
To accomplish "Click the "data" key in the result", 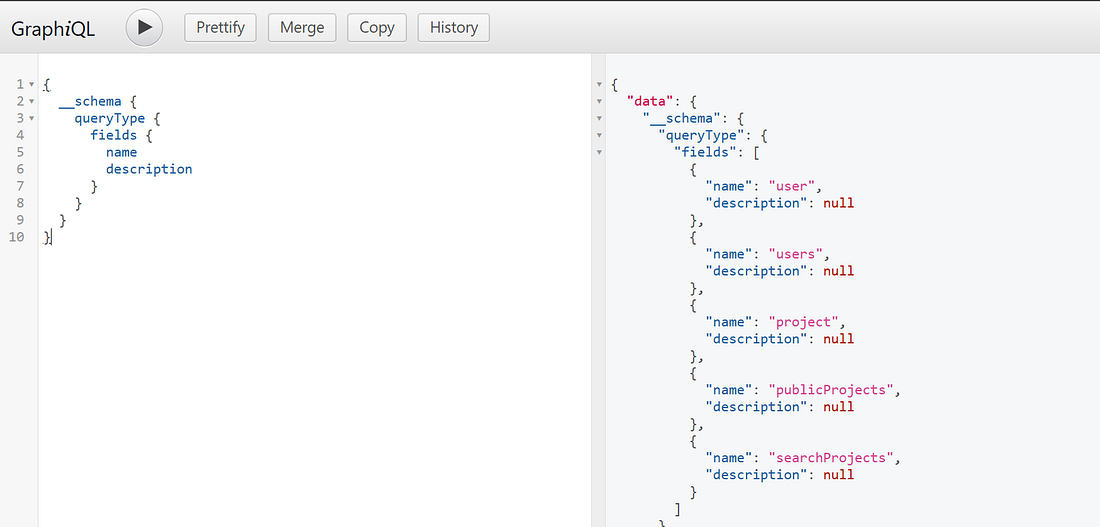I will tap(649, 101).
